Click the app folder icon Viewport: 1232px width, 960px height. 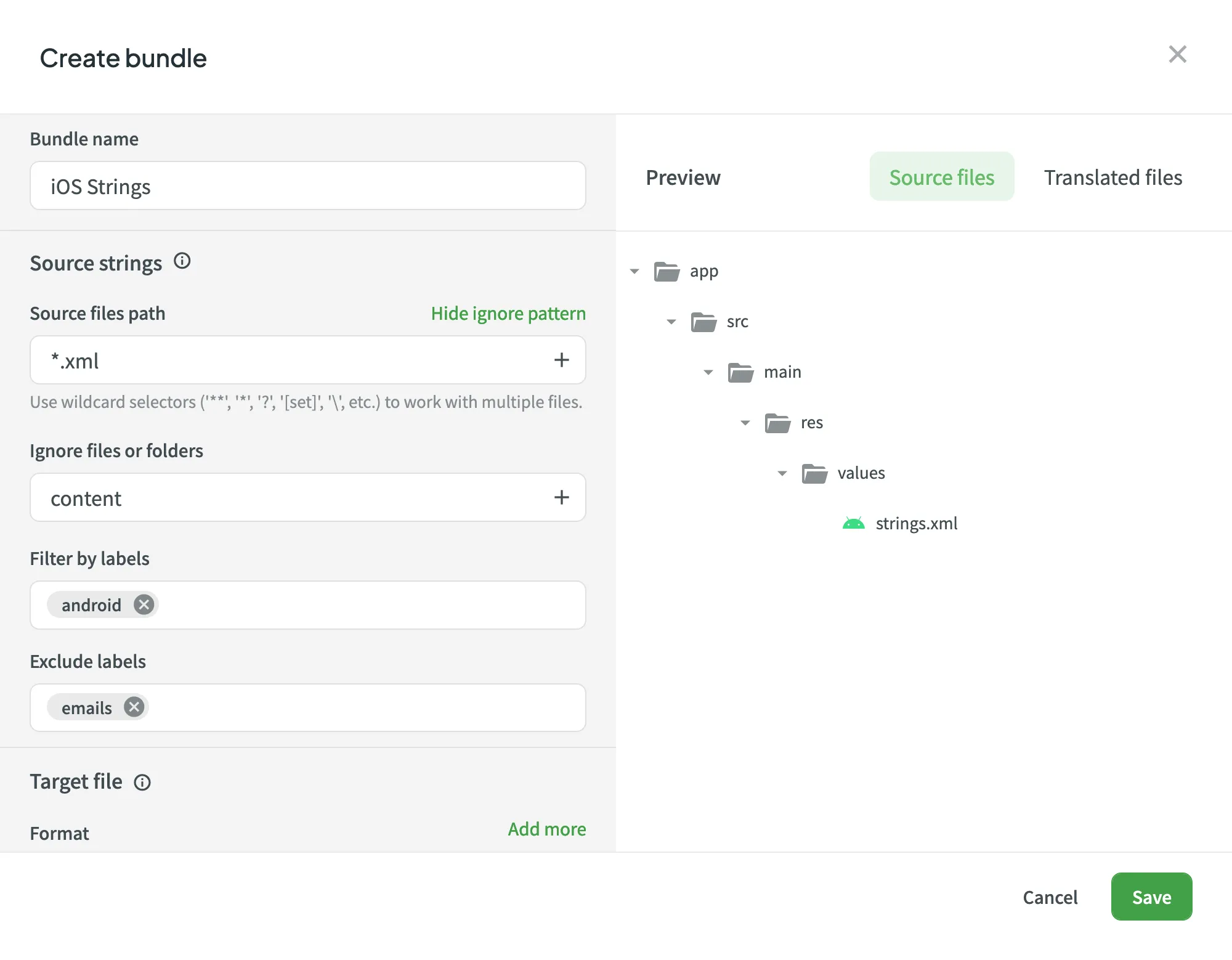pos(666,271)
